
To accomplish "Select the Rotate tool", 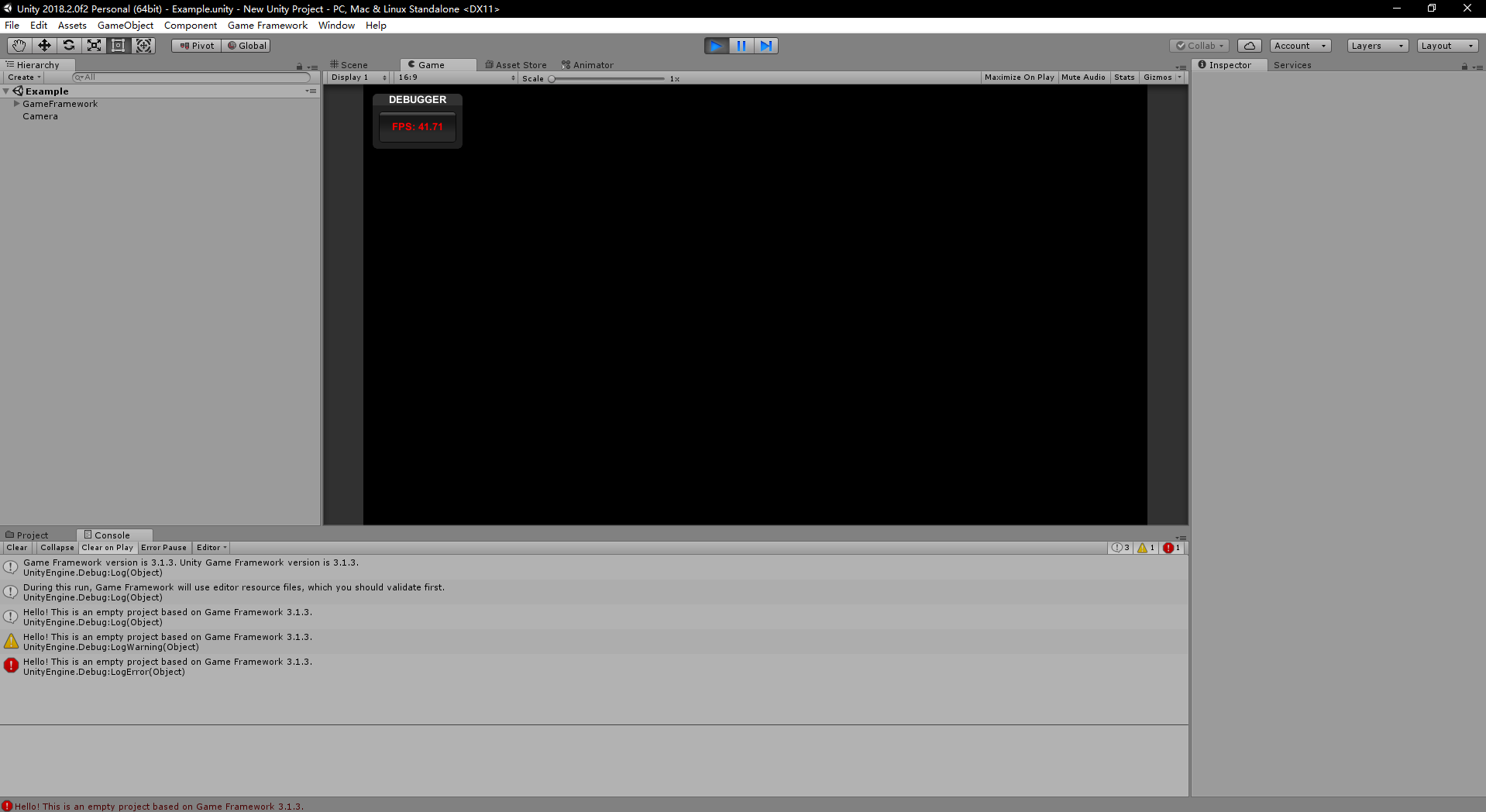I will pos(69,46).
